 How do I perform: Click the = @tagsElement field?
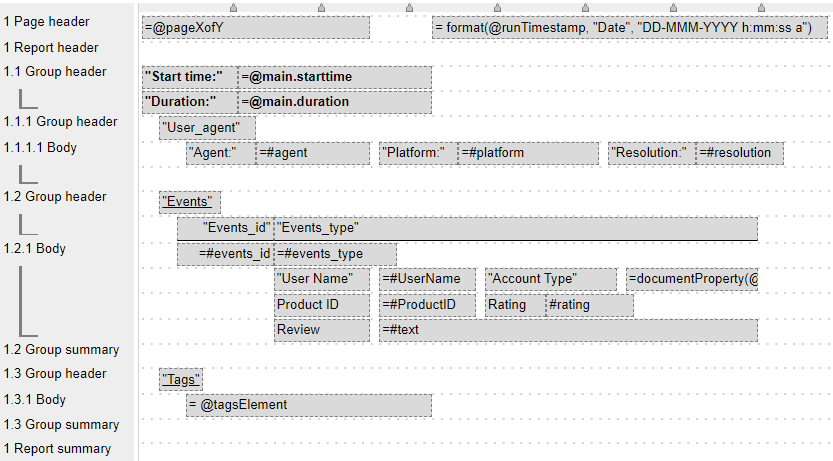point(309,405)
